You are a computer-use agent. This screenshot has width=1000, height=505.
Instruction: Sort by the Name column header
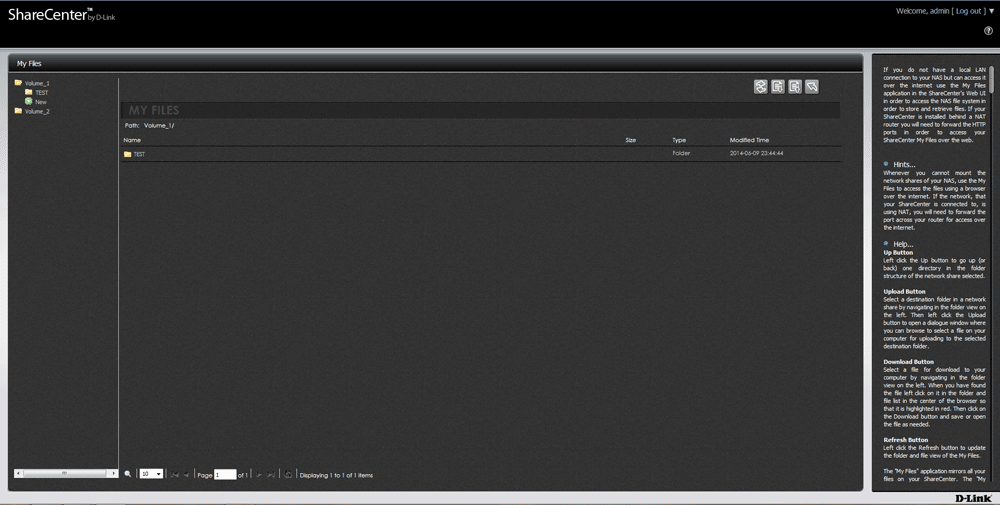(x=132, y=140)
